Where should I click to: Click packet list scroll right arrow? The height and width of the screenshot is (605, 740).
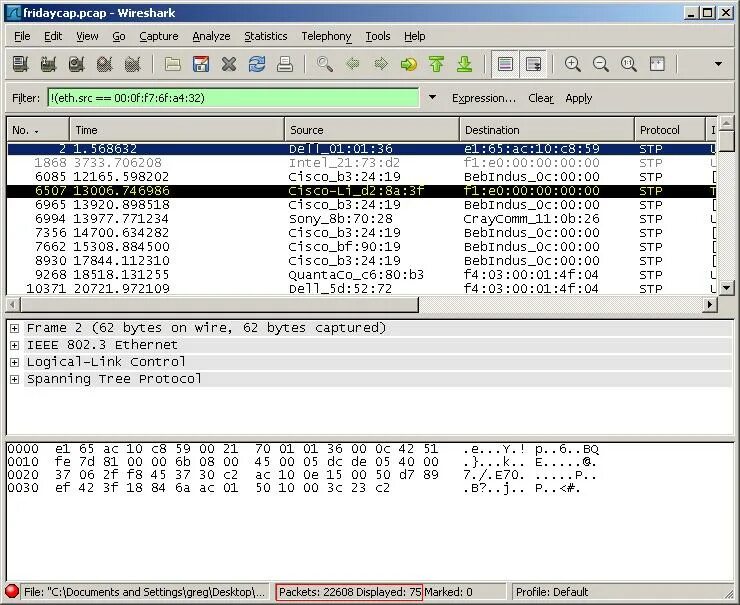[x=709, y=305]
